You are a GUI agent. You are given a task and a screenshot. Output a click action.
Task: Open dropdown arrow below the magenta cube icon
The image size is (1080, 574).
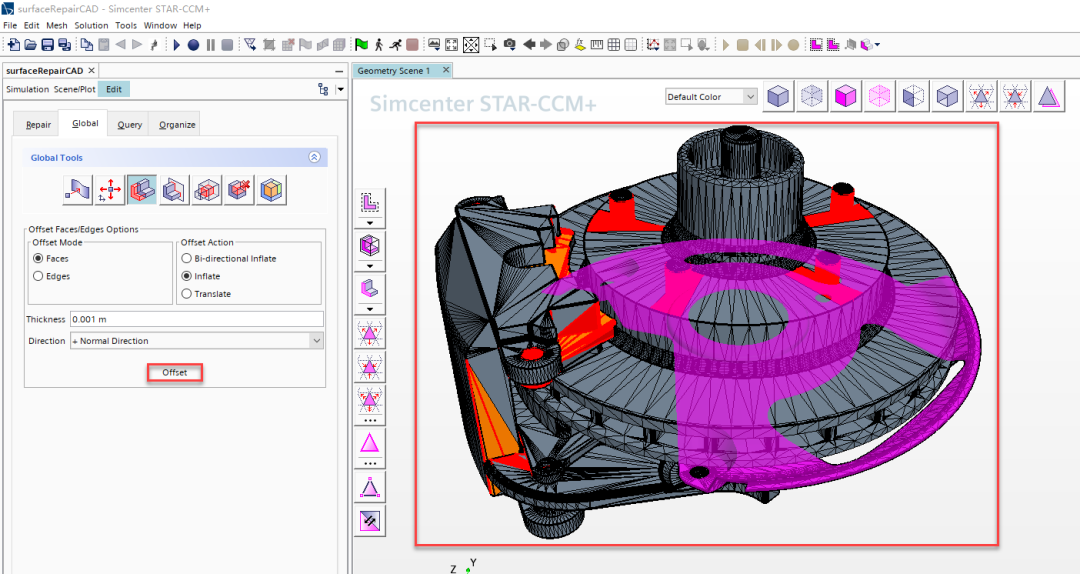370,266
